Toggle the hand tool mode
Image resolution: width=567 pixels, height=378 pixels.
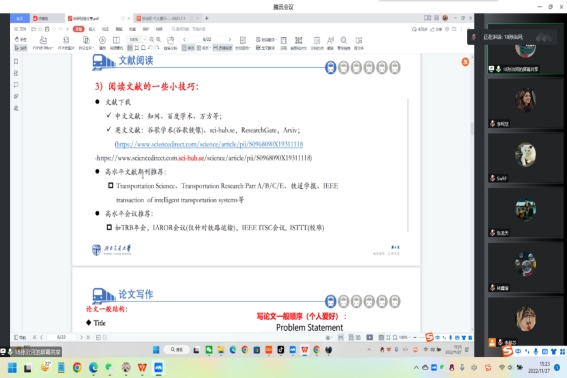click(x=21, y=39)
